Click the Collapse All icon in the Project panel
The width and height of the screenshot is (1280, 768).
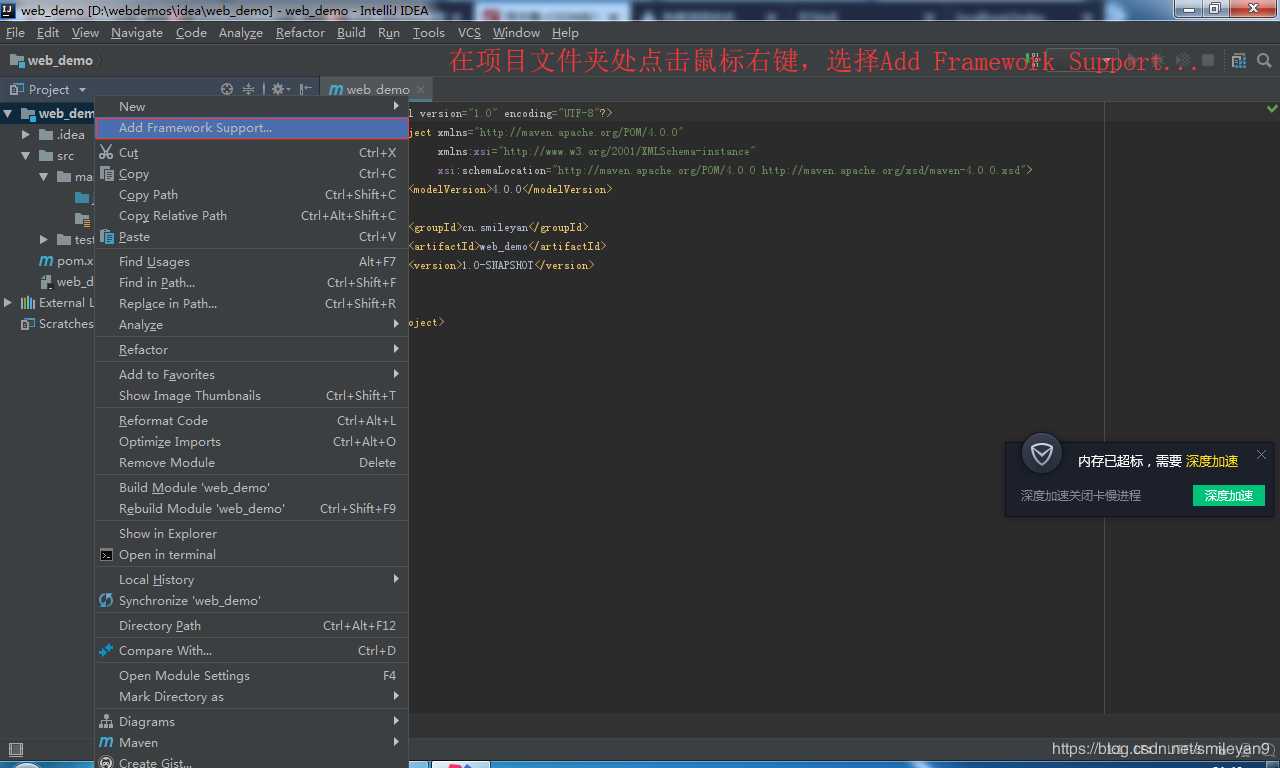click(x=249, y=89)
